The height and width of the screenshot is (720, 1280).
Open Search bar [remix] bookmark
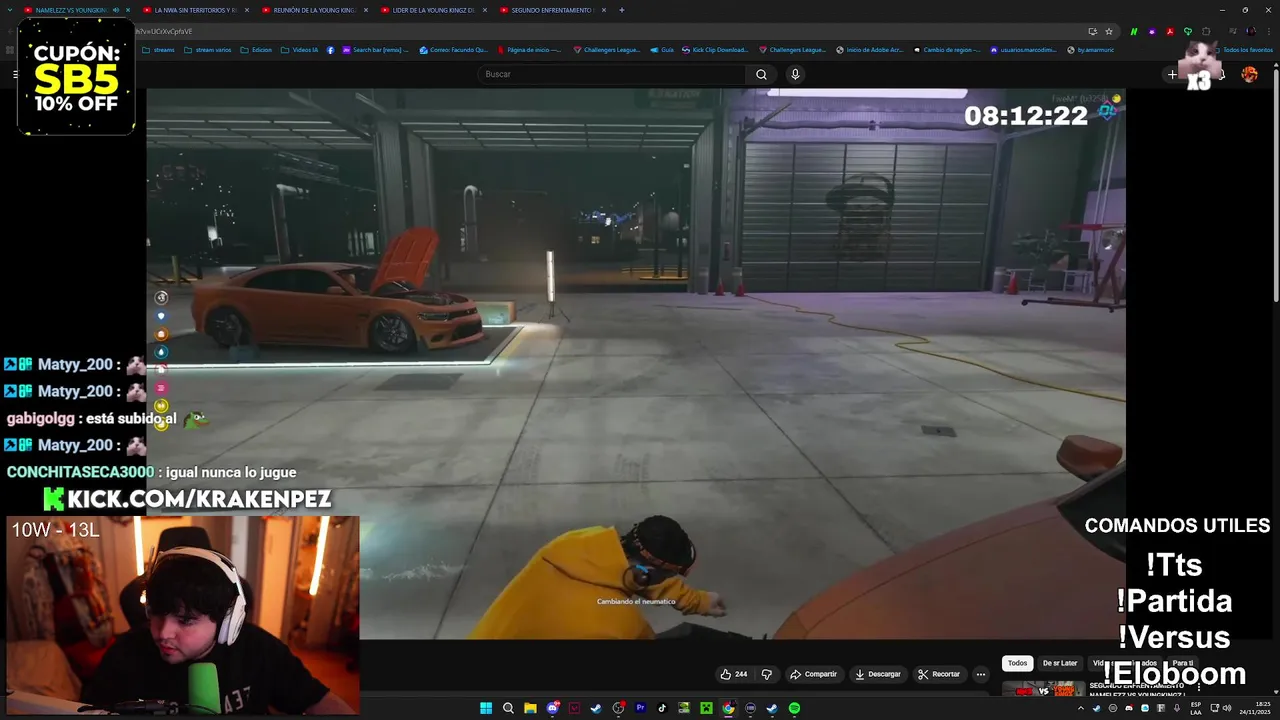(375, 49)
